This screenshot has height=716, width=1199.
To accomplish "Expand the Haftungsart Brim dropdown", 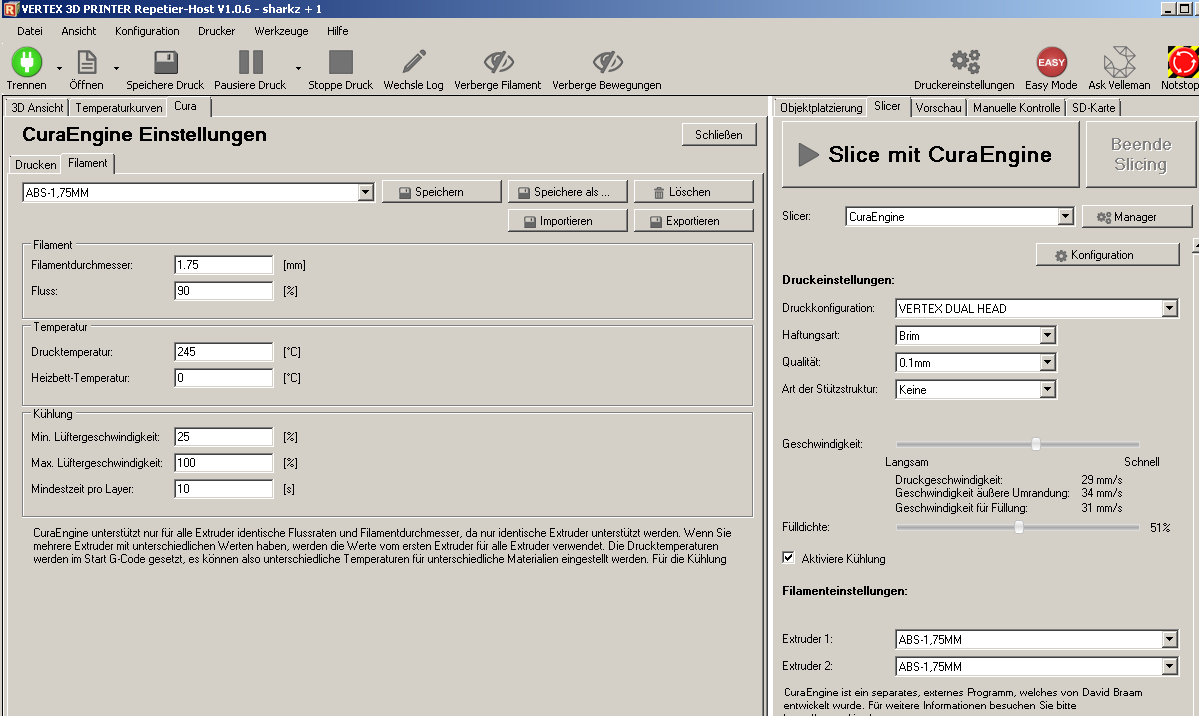I will point(1048,335).
